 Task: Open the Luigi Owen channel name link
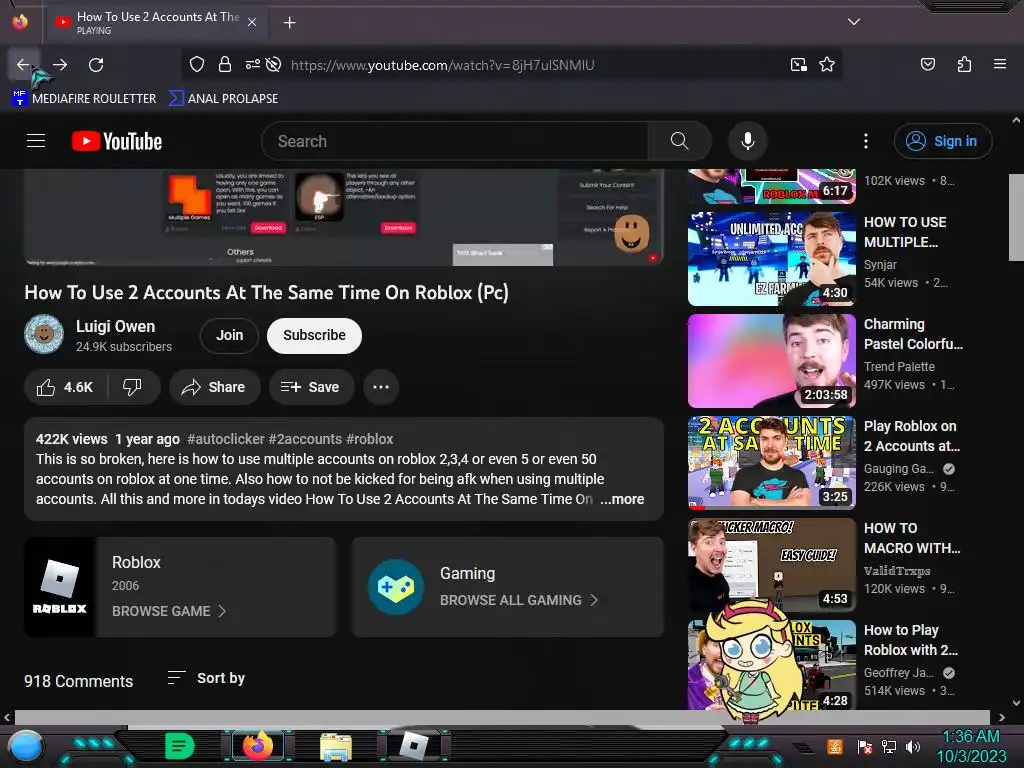[116, 326]
